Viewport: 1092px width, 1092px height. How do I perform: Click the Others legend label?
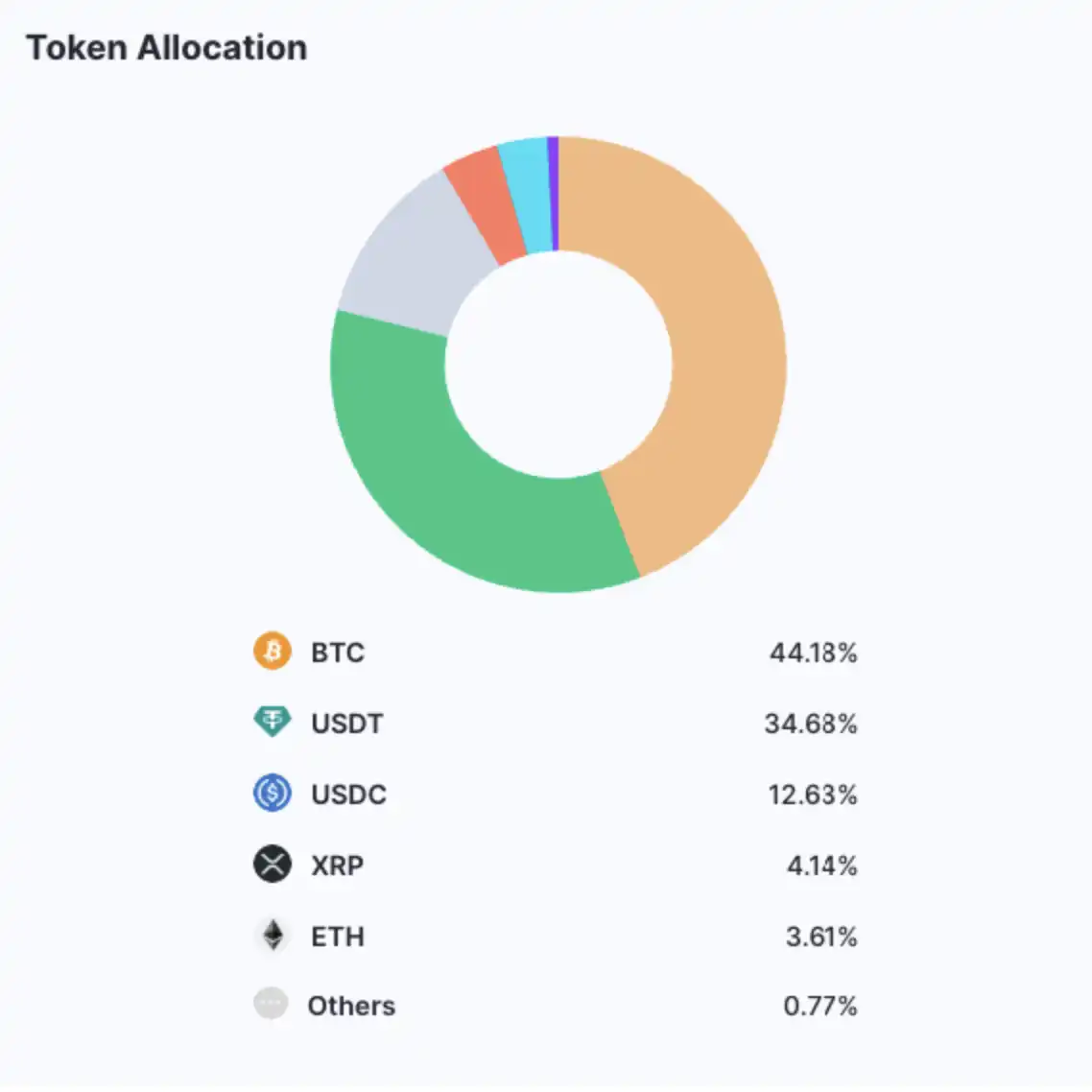pos(351,1006)
